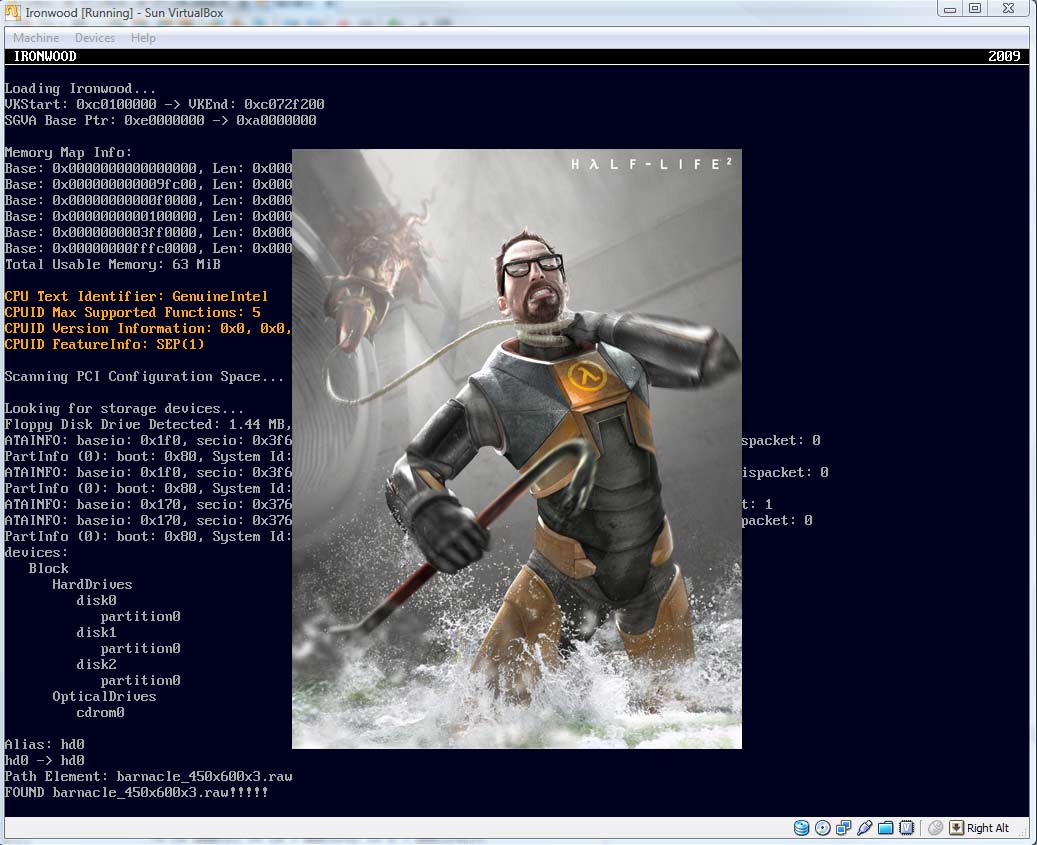Open the Devices menu
Image resolution: width=1037 pixels, height=845 pixels.
95,38
